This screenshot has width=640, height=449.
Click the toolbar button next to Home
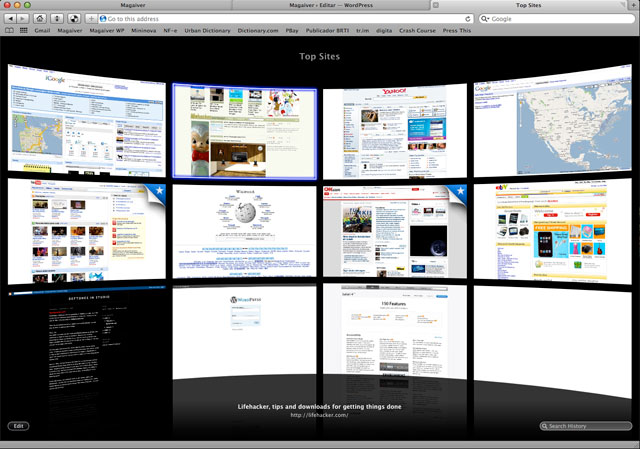click(x=57, y=19)
